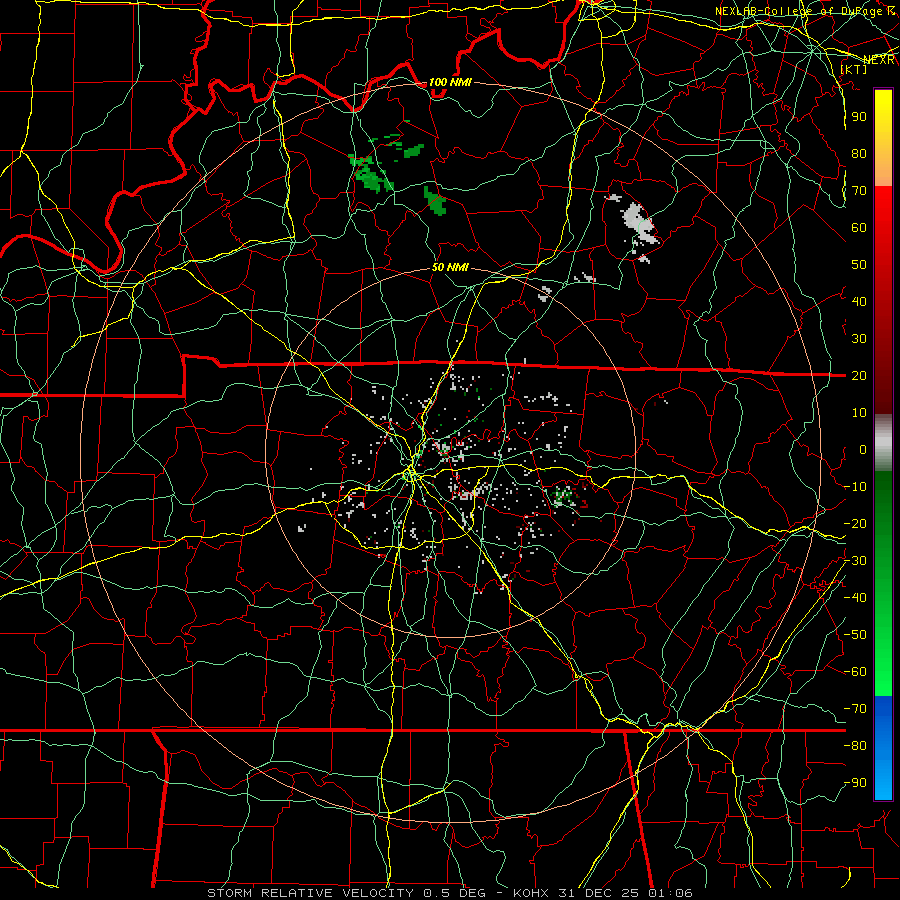Click the positive "70" velocity scale label
The image size is (900, 900).
point(859,191)
